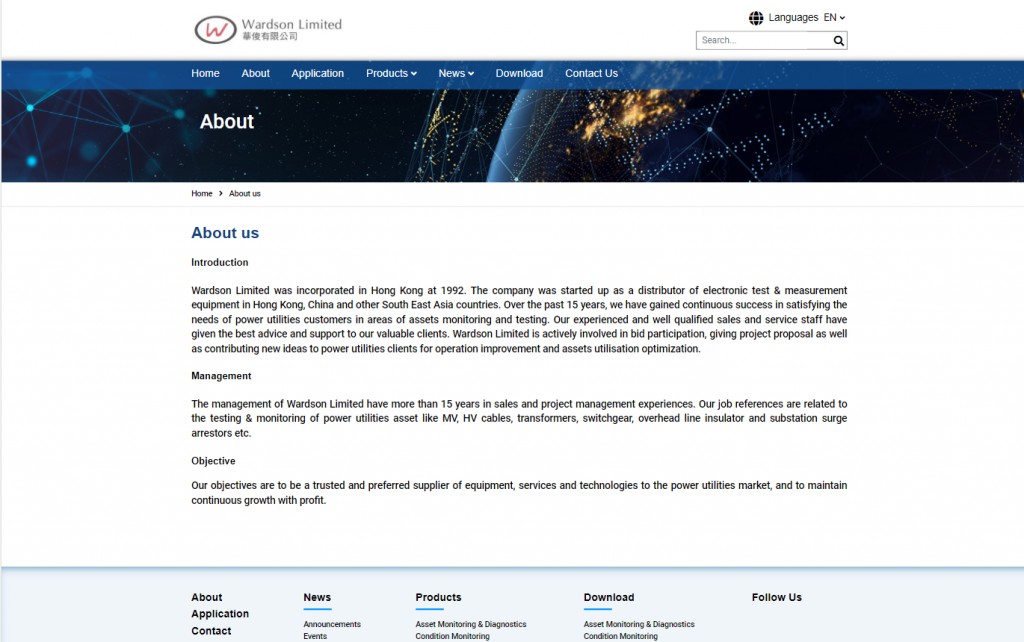Screen dimensions: 1024x642
Task: Expand the News navigation menu
Action: (x=455, y=73)
